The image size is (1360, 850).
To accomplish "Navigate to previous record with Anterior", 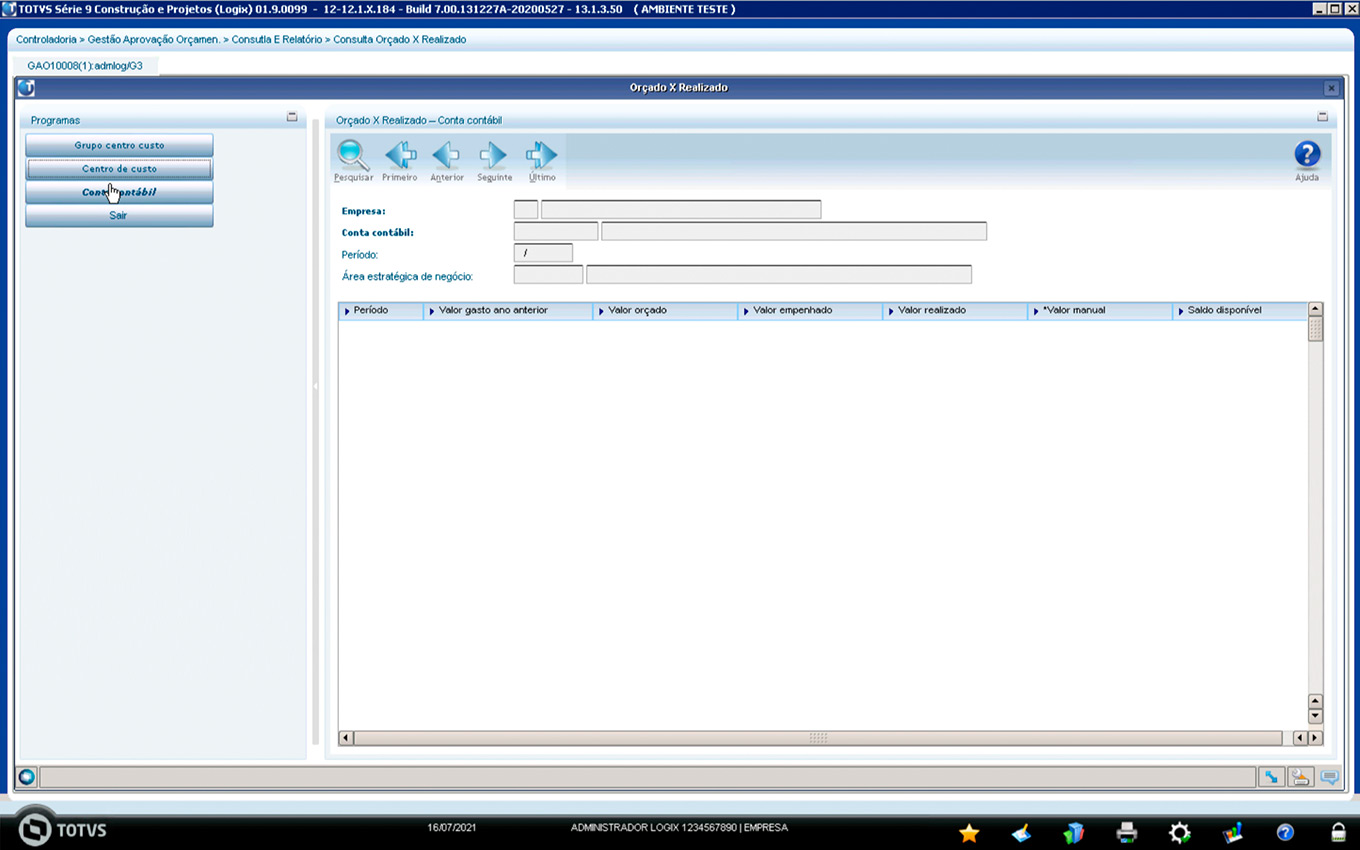I will click(x=446, y=156).
